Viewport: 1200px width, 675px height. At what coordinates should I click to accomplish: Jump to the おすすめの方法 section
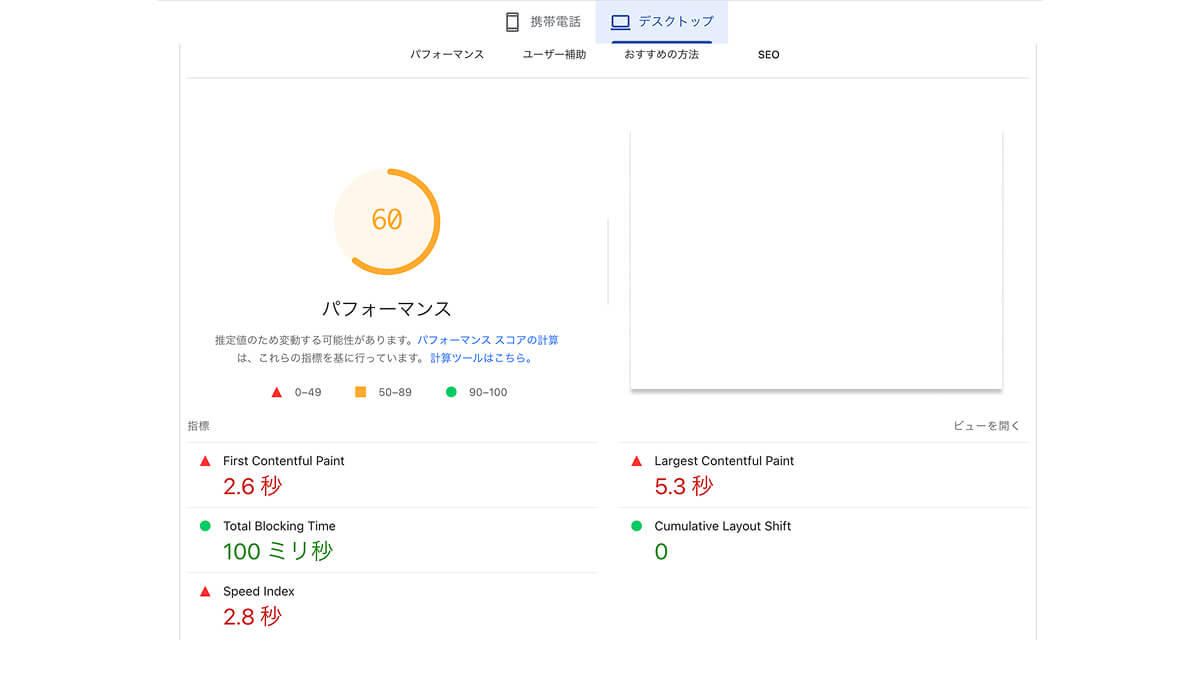tap(661, 55)
